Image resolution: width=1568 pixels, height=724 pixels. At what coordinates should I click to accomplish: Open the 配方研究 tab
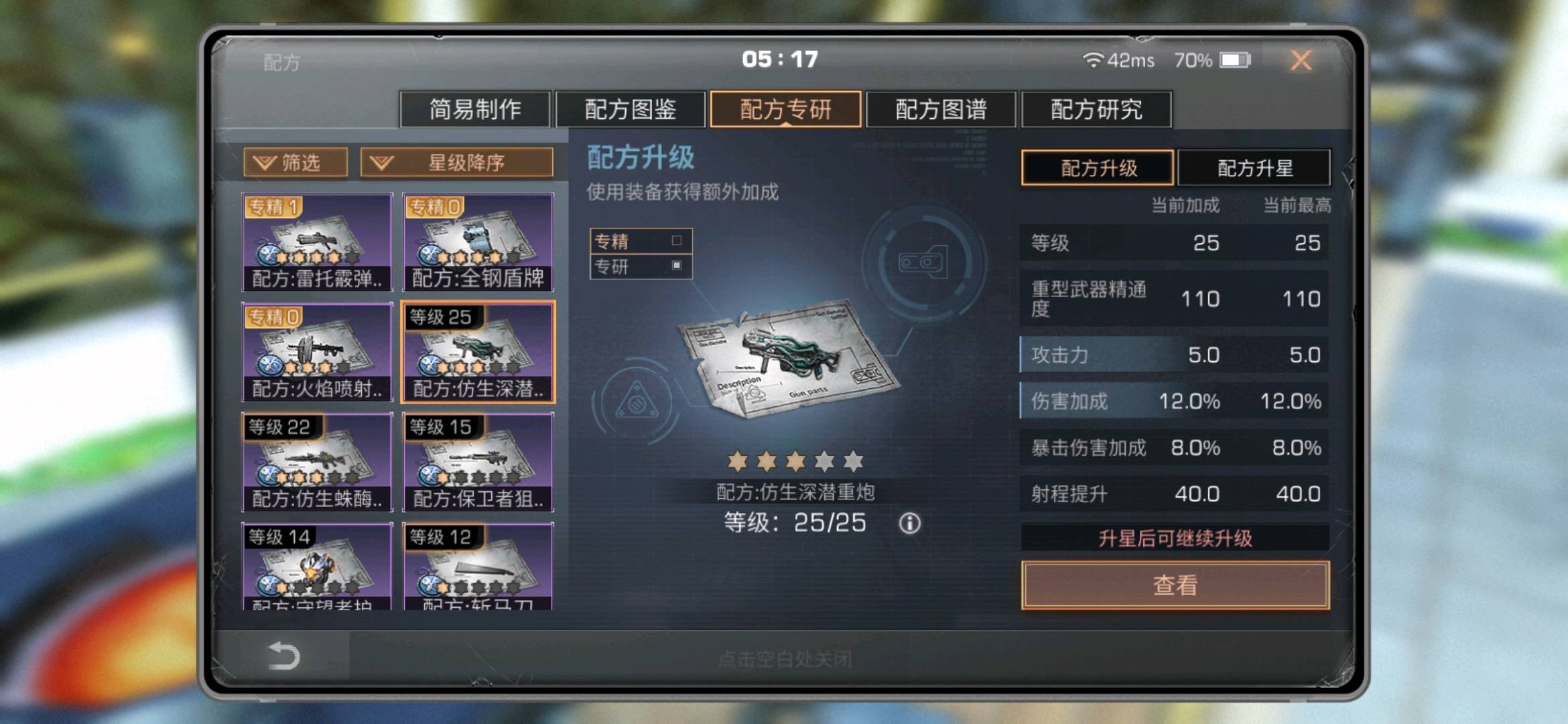pyautogui.click(x=1096, y=109)
